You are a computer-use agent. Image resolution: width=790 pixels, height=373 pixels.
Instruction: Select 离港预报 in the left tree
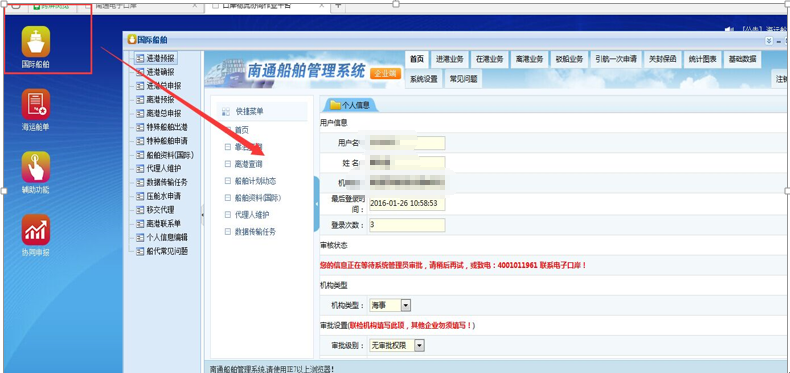160,100
